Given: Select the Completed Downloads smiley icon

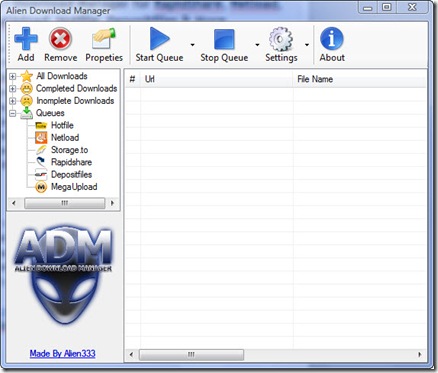Looking at the screenshot, I should 26,89.
